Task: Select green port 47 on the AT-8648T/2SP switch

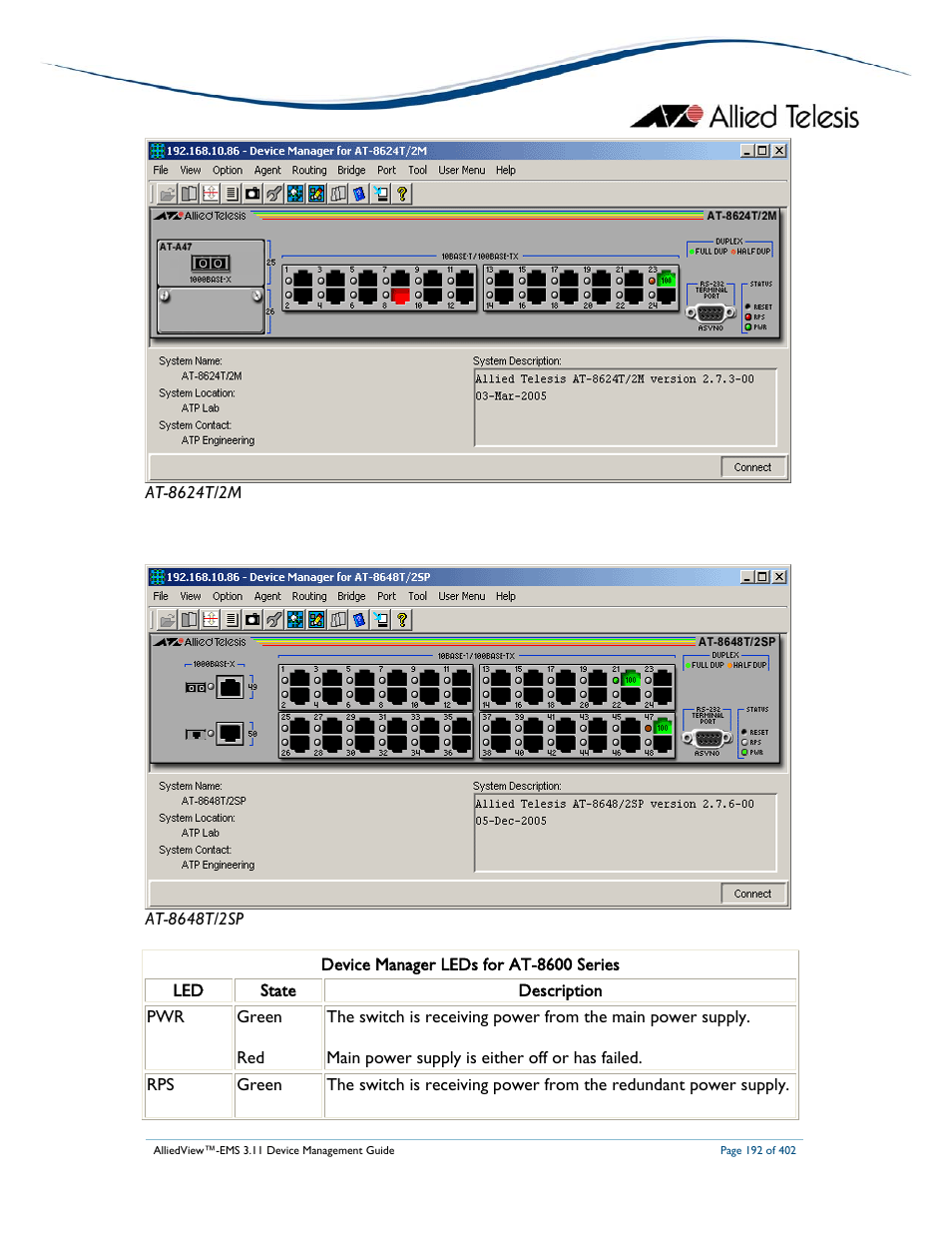Action: (662, 727)
